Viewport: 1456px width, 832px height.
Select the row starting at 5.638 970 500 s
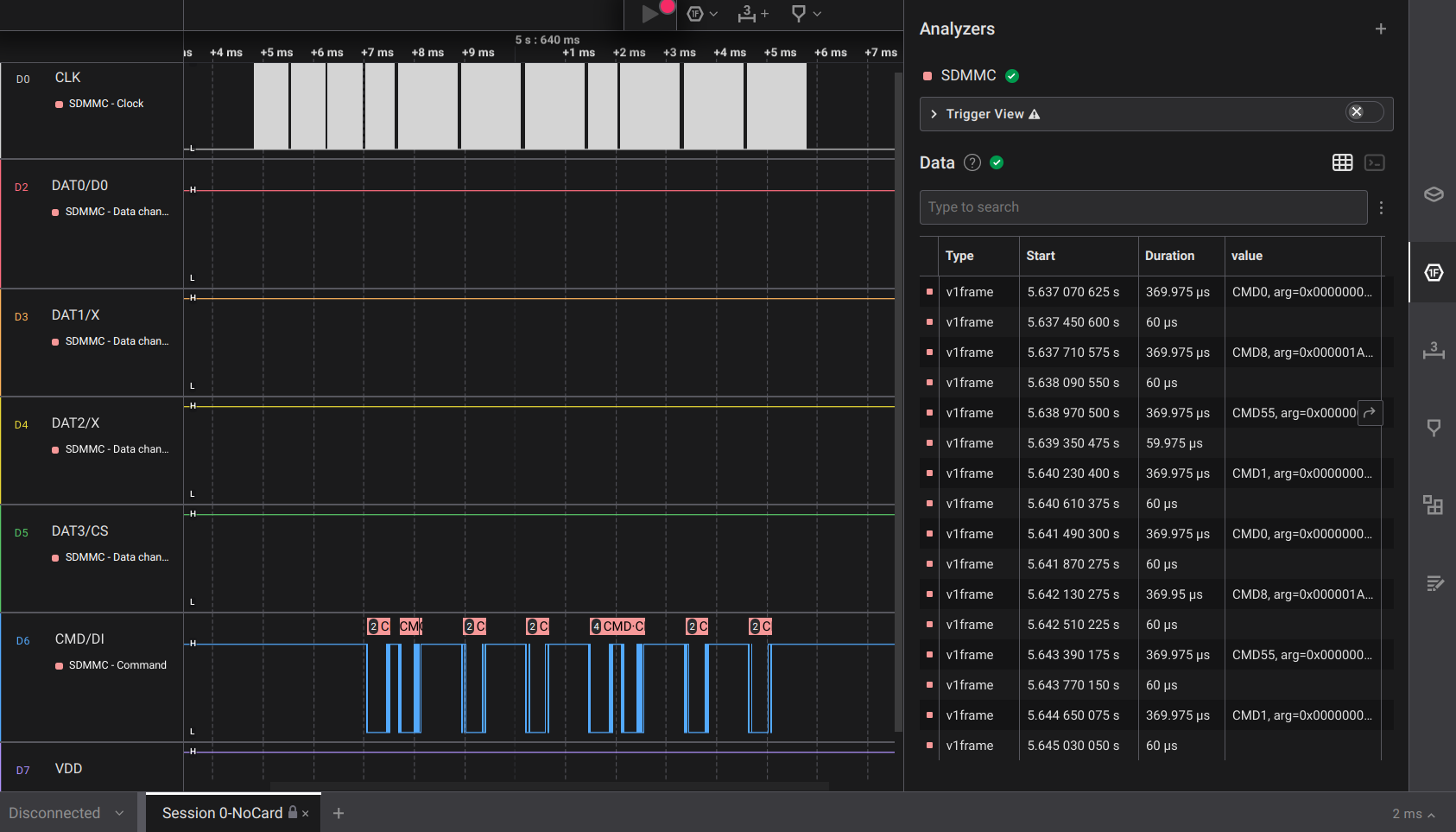1157,413
